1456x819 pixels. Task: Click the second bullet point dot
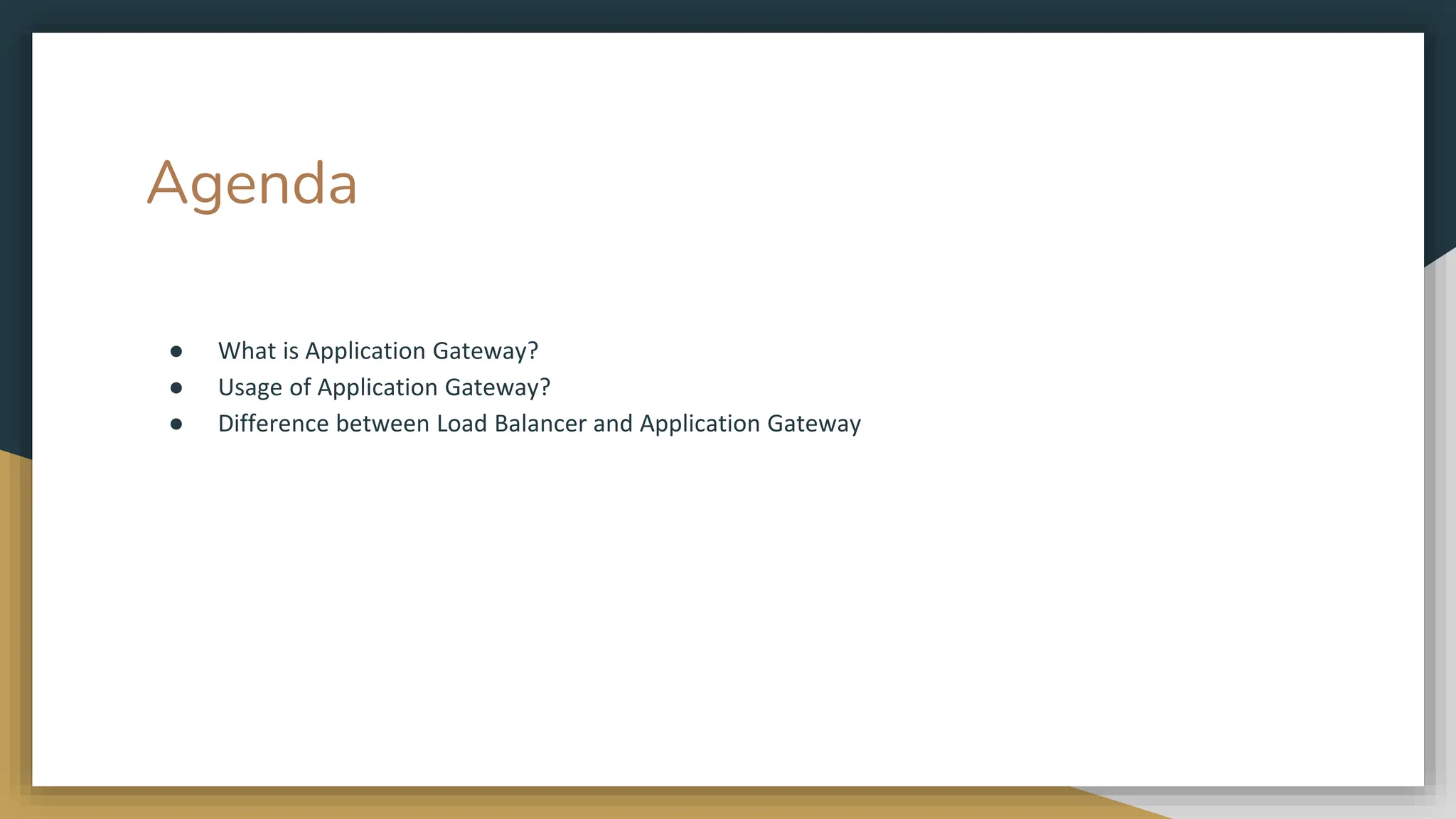tap(176, 387)
